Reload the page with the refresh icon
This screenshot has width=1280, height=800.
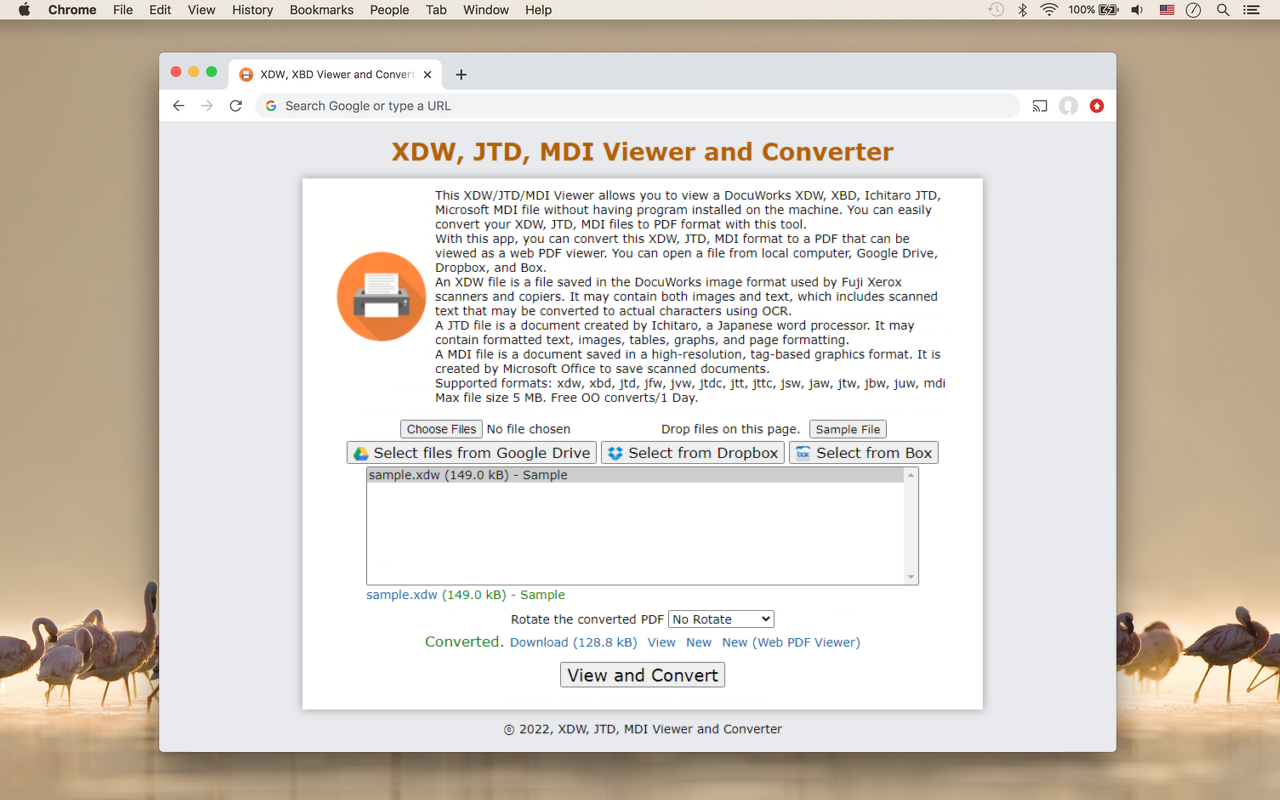tap(235, 105)
